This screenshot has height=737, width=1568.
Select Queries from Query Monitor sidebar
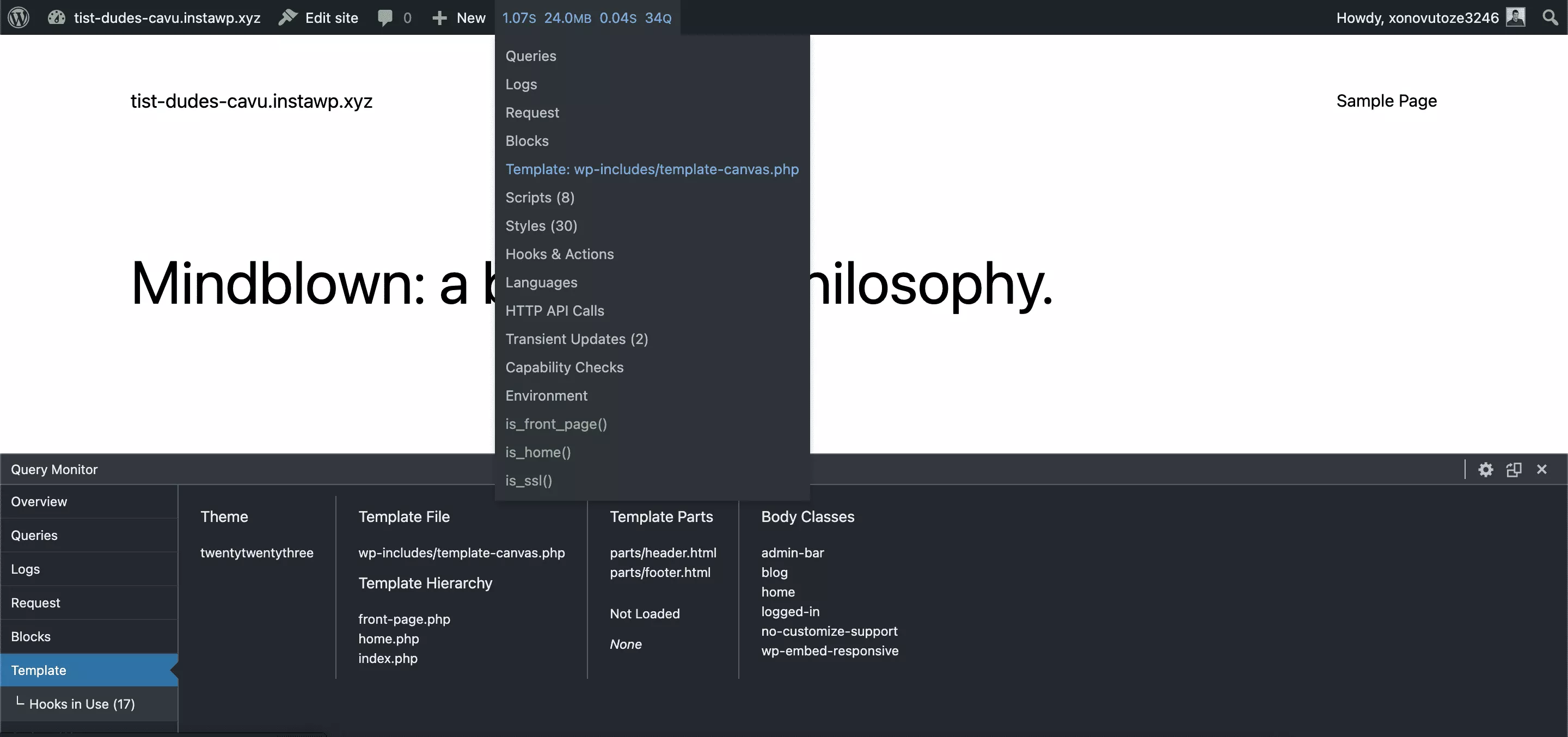tap(34, 535)
